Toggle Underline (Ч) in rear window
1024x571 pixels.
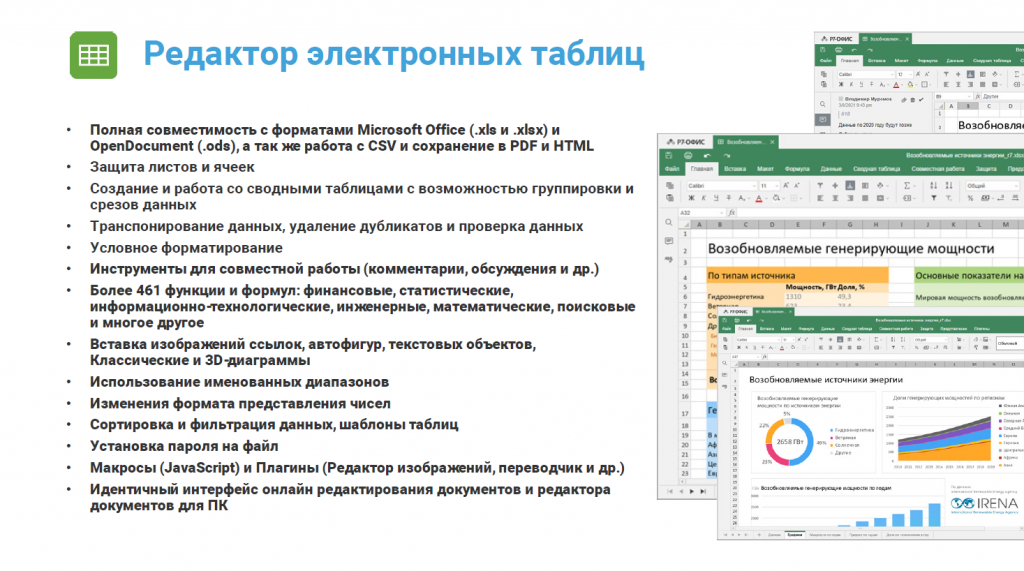tap(861, 84)
